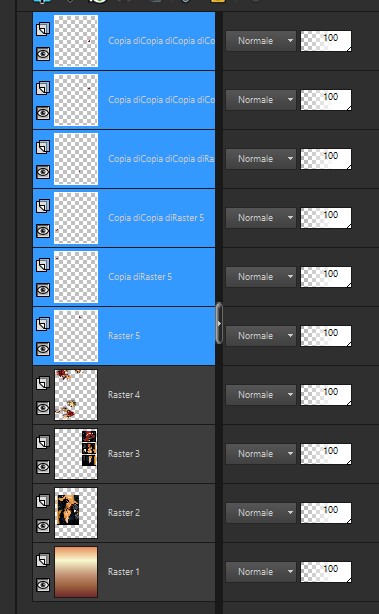
Task: Open blend mode dropdown for Copia diCopia diRaster 5
Action: pyautogui.click(x=261, y=218)
